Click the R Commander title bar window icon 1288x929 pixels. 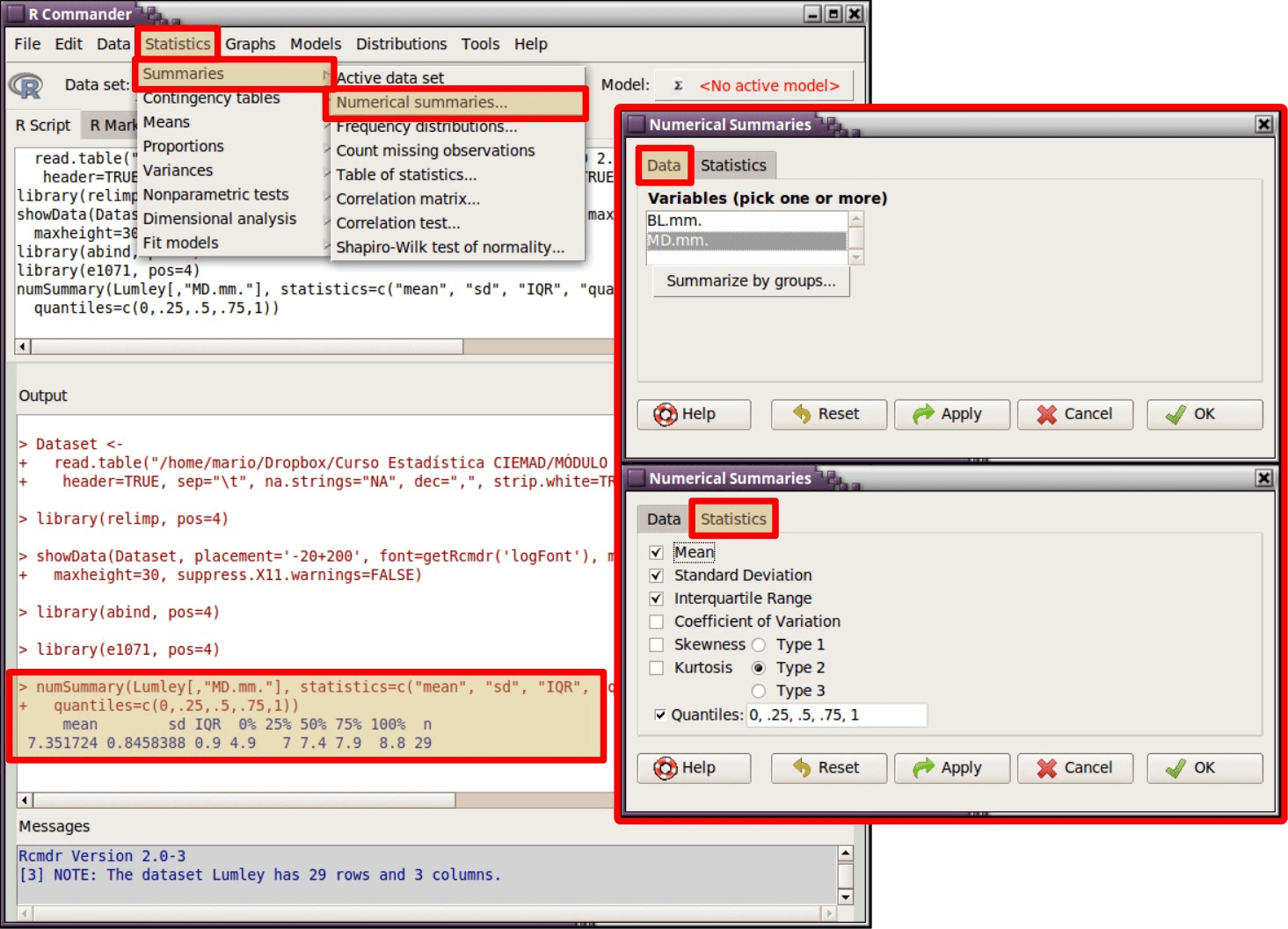tap(16, 13)
